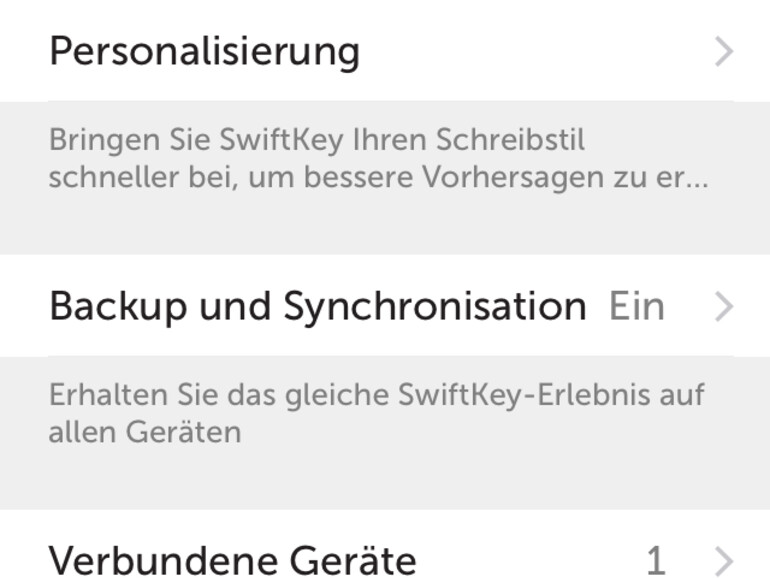Click the "Bringen Sie SwiftKey Ihren Schreibstil" description
The image size is (770, 578).
pyautogui.click(x=316, y=140)
